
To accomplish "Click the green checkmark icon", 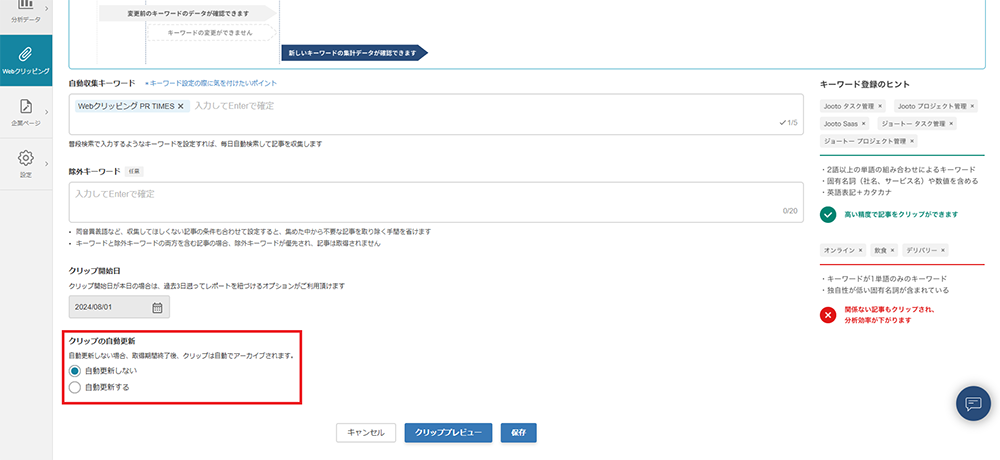I will [828, 214].
